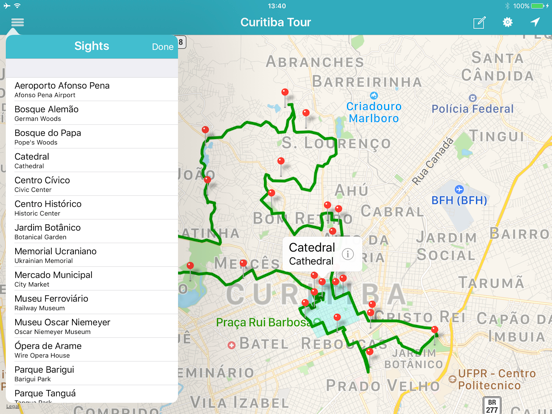Tap the BFH airport marker
This screenshot has height=414, width=552.
459,189
